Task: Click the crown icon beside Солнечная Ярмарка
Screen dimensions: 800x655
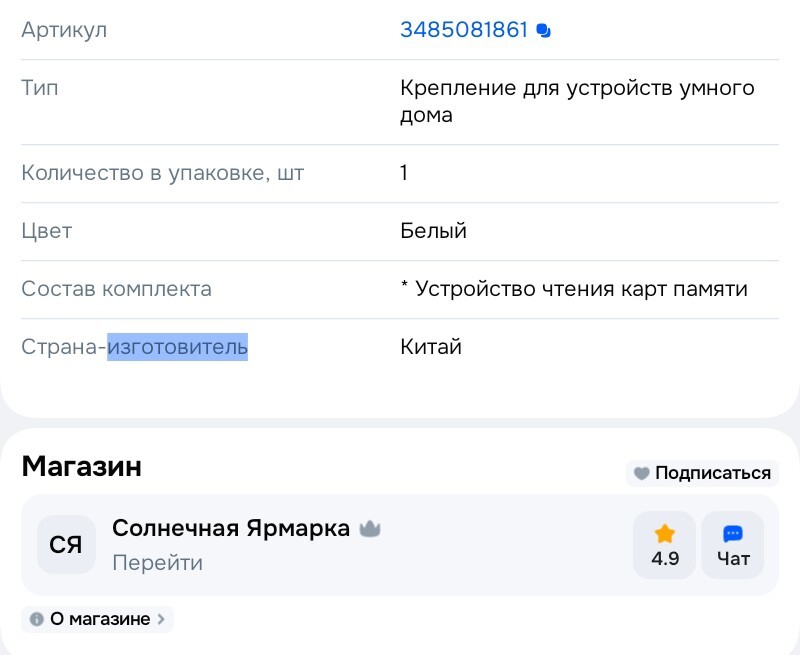Action: coord(370,527)
